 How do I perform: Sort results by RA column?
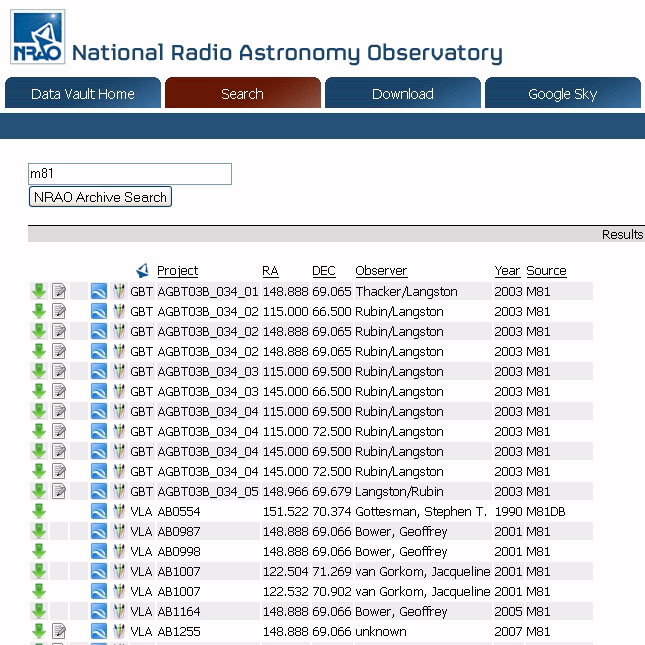point(270,271)
